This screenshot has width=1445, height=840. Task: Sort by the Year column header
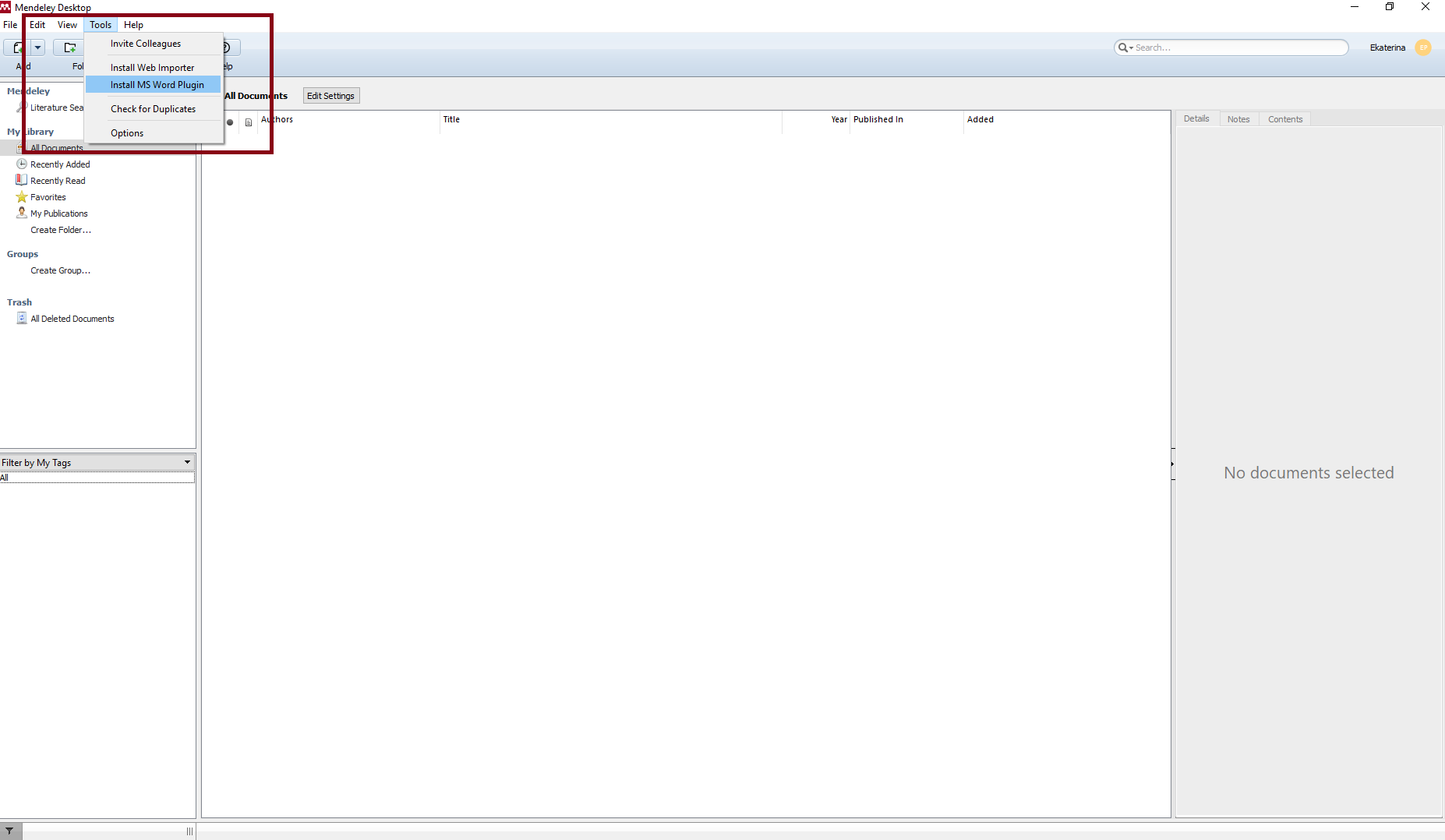coord(816,120)
